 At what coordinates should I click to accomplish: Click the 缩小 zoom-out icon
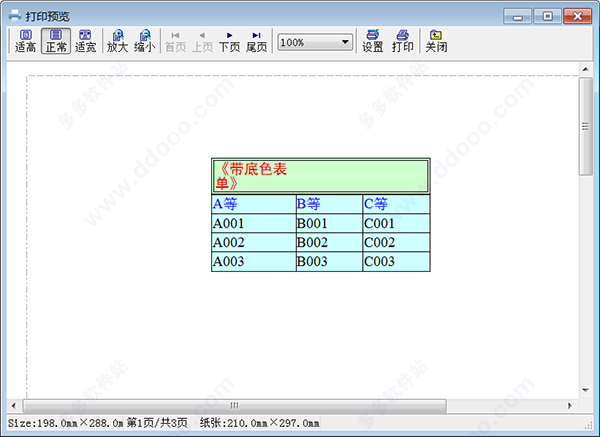[144, 41]
